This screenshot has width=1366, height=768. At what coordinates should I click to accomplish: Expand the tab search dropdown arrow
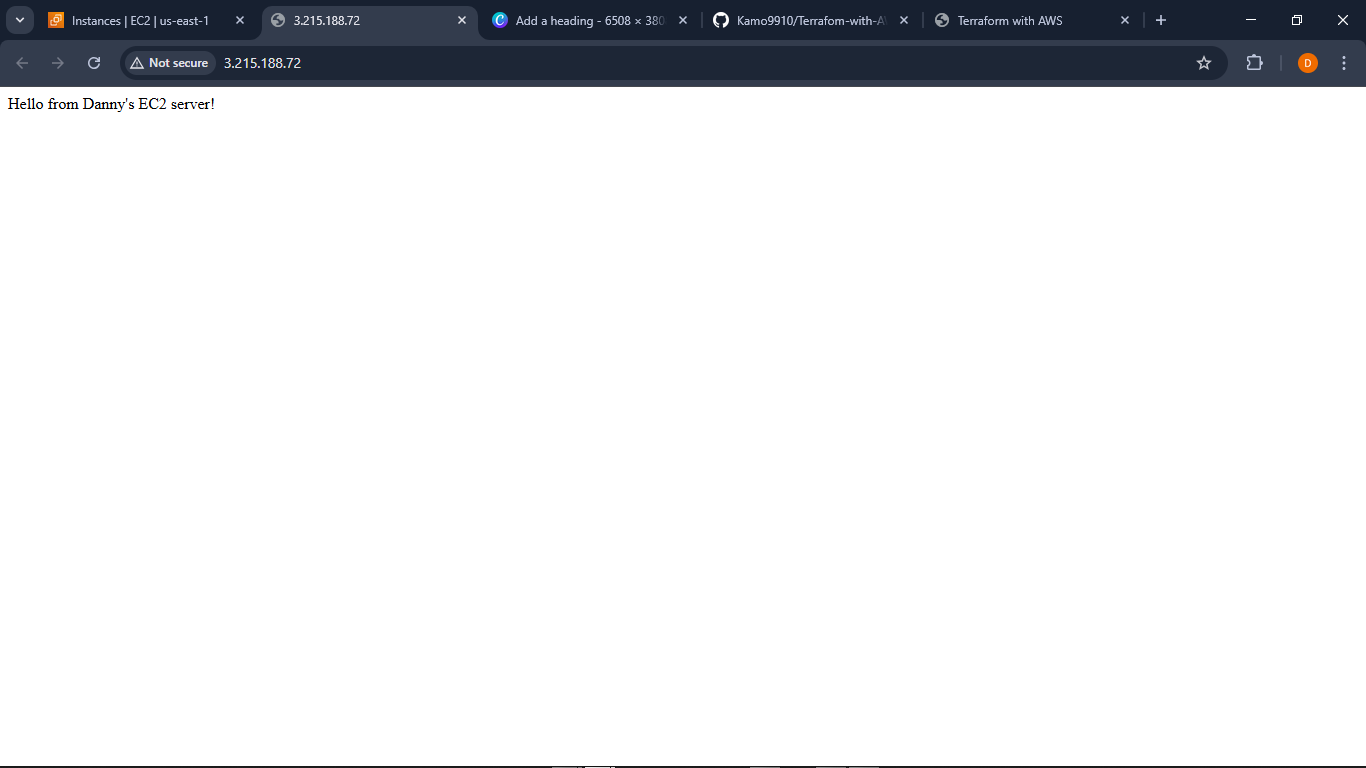[x=19, y=20]
